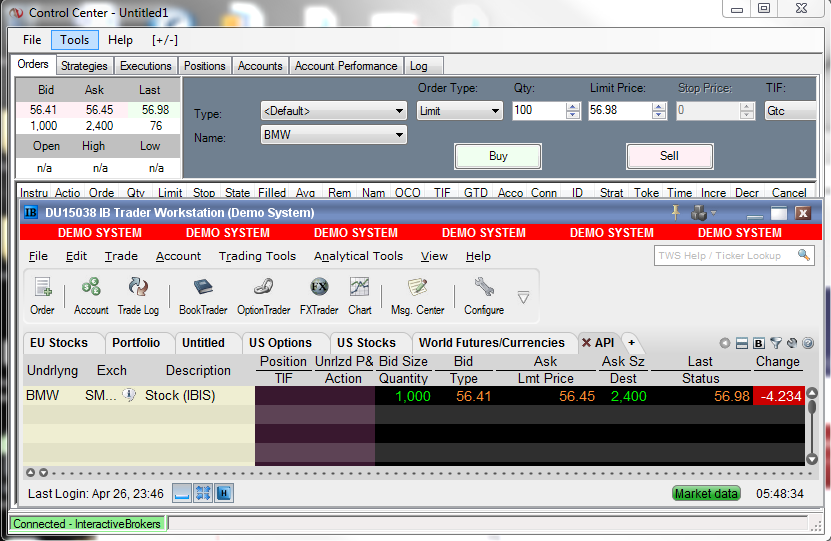Image resolution: width=831 pixels, height=541 pixels.
Task: Select the BMW ticker row symbol
Action: (x=42, y=395)
